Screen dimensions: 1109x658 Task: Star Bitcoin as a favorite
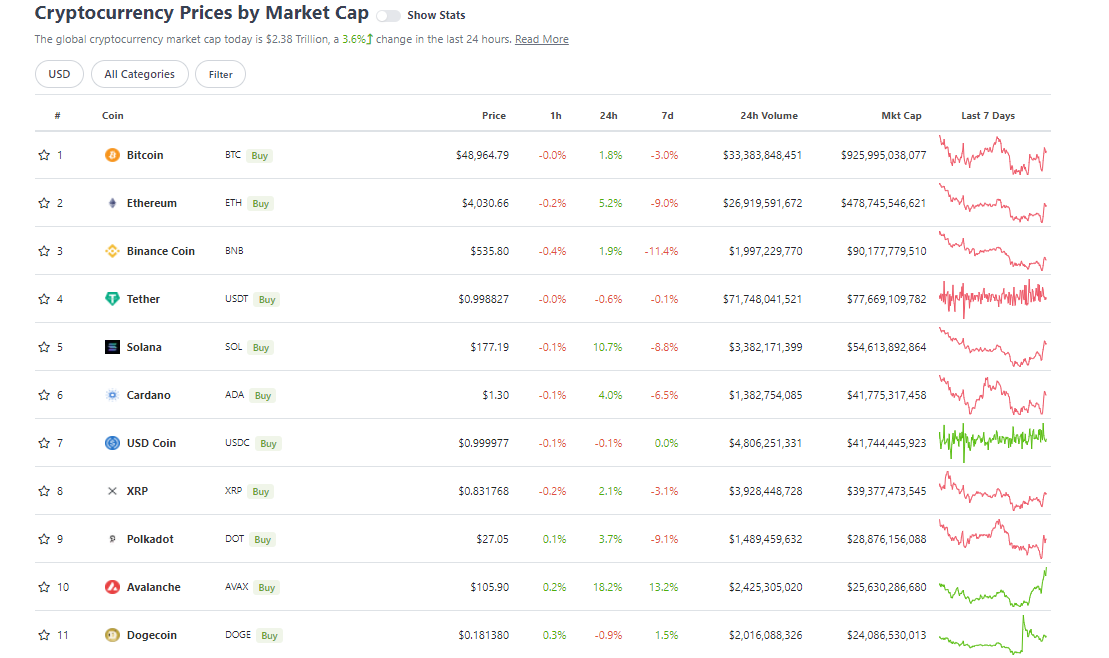pos(44,155)
